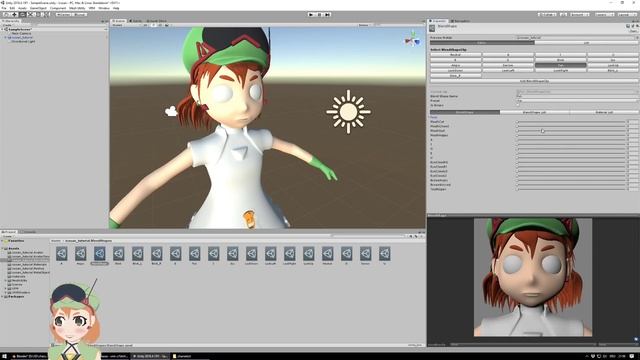Open the Windows Start menu
Screen dimensions: 640x360
[x=4, y=356]
